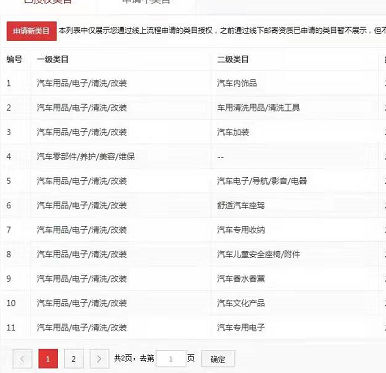Screen dimensions: 386x373
Task: Focus the page number input field
Action: (171, 359)
